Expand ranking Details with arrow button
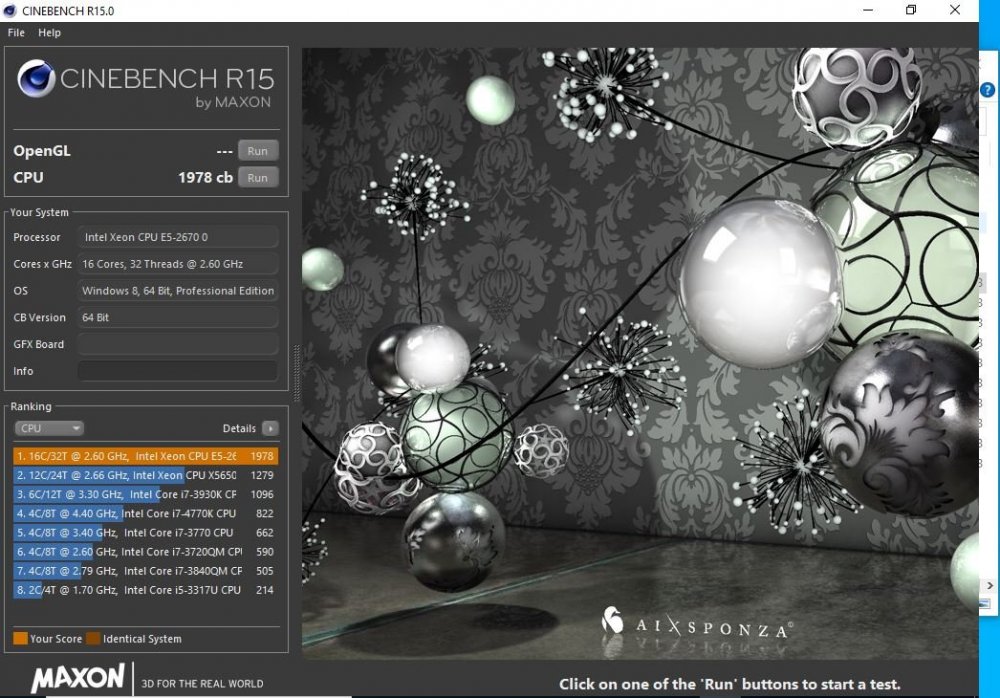Viewport: 1000px width, 698px height. pyautogui.click(x=270, y=428)
